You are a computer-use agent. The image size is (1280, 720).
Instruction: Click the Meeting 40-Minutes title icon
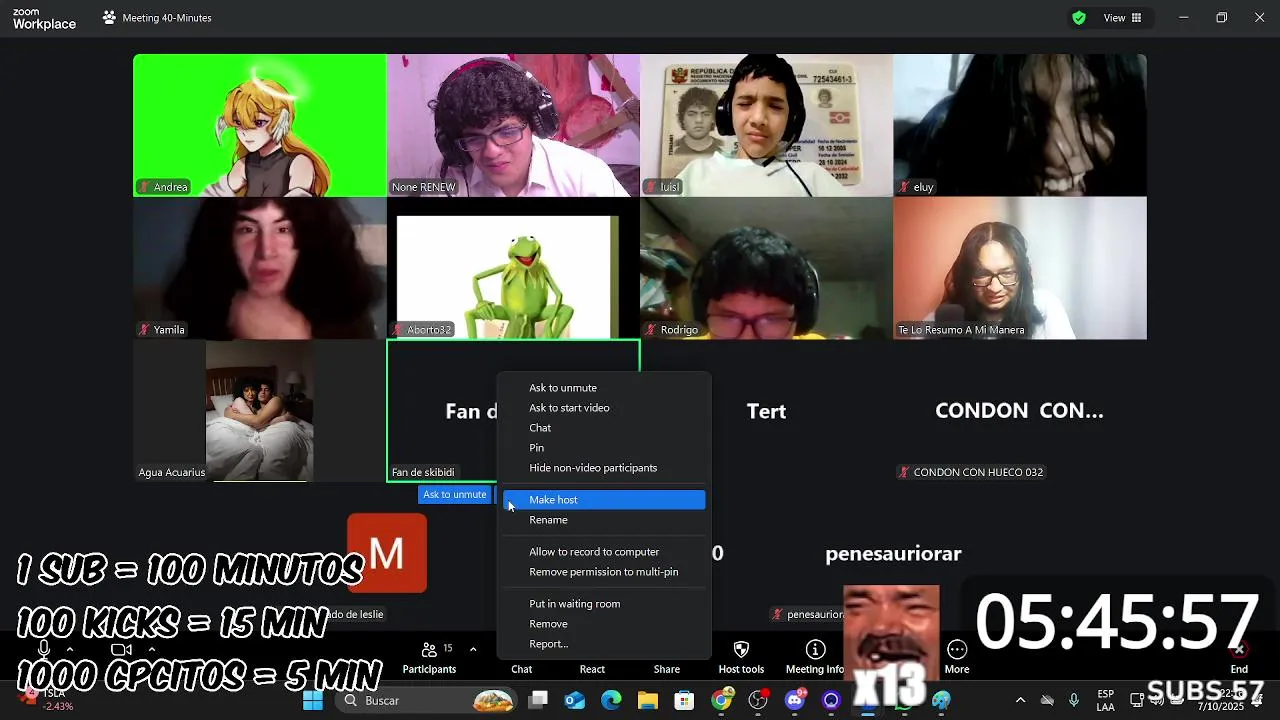110,18
